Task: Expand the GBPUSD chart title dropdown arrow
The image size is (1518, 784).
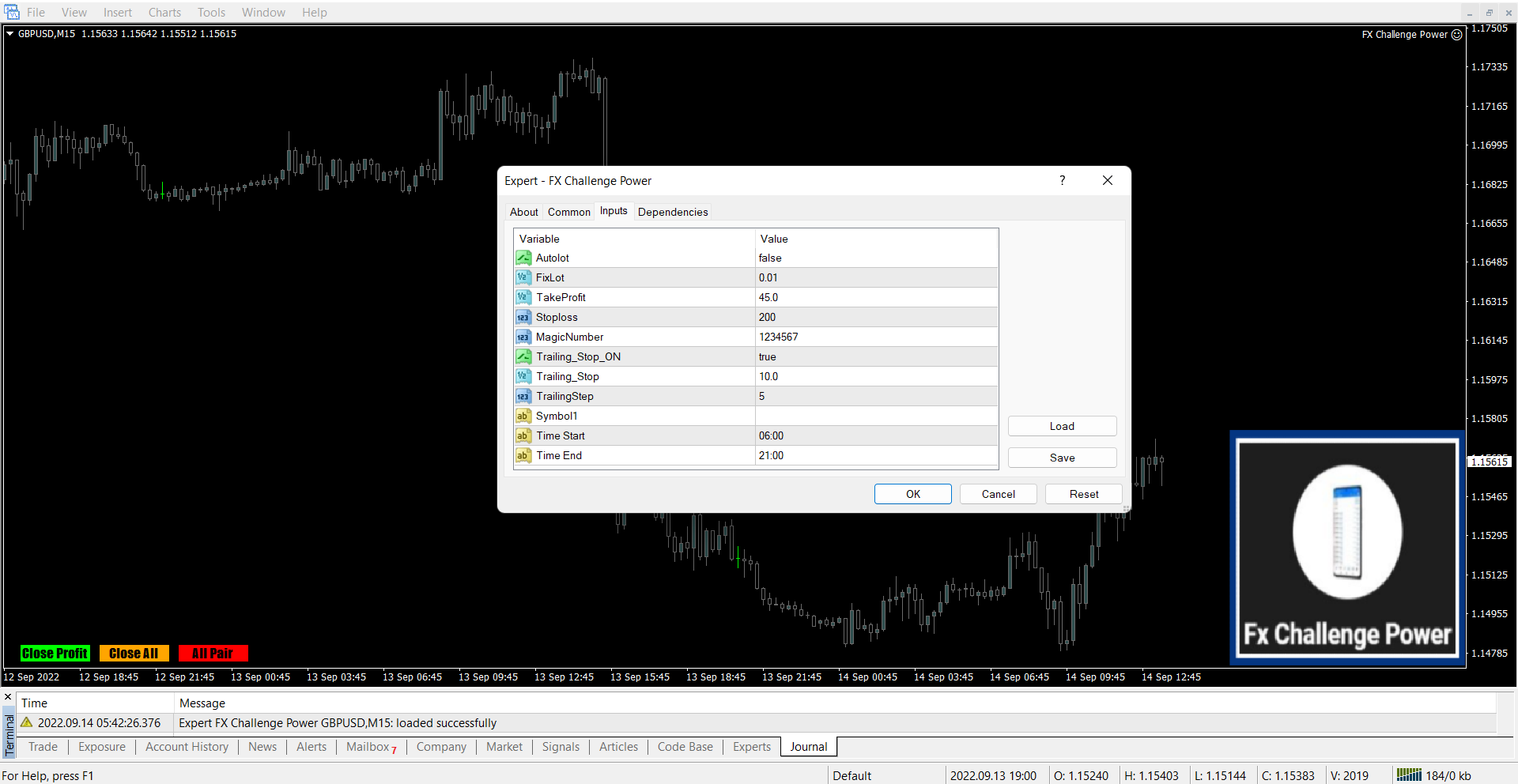Action: (x=10, y=34)
